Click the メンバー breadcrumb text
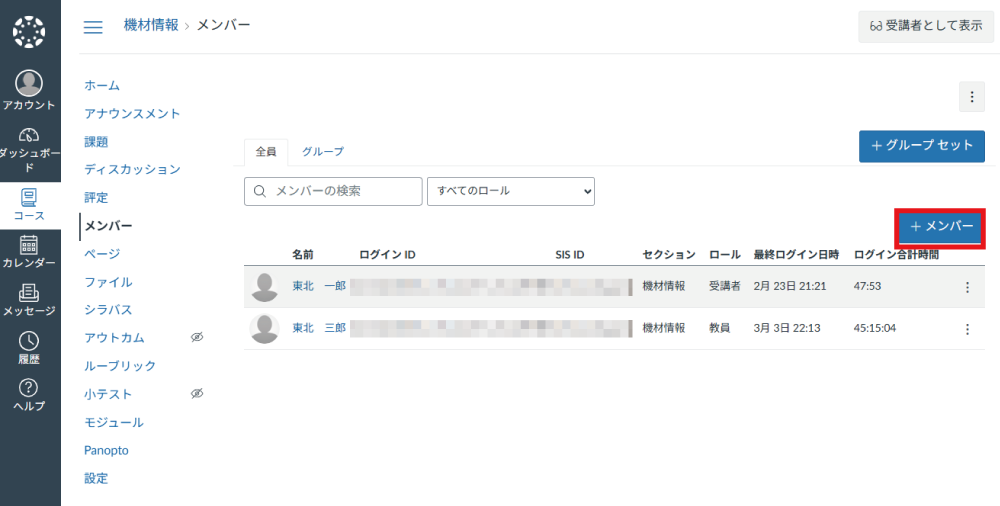The image size is (1000, 506). tap(223, 25)
